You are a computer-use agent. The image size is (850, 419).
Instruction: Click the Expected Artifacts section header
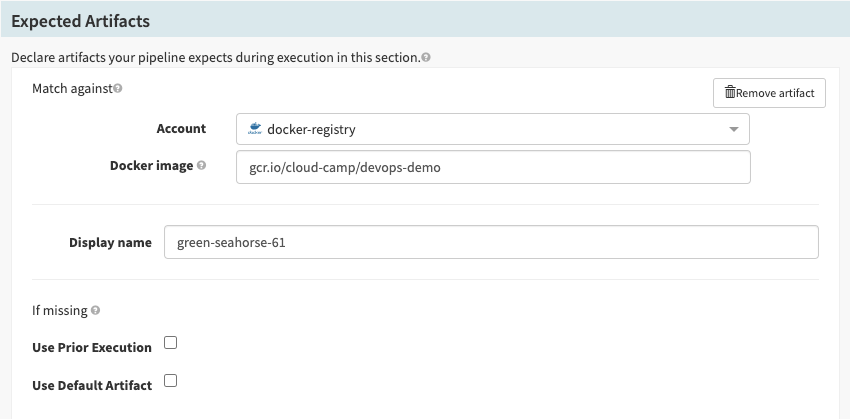pos(80,21)
